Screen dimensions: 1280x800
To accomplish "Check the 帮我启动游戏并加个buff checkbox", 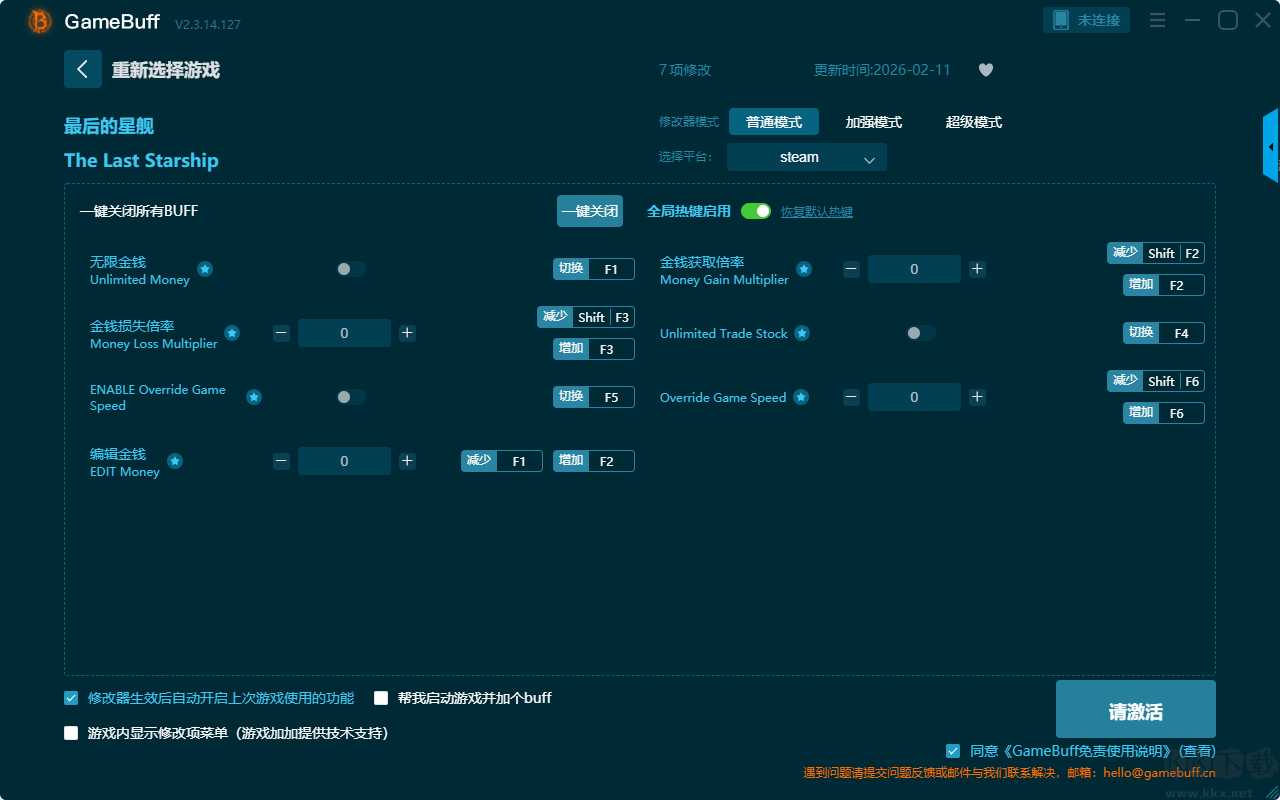I will 381,698.
